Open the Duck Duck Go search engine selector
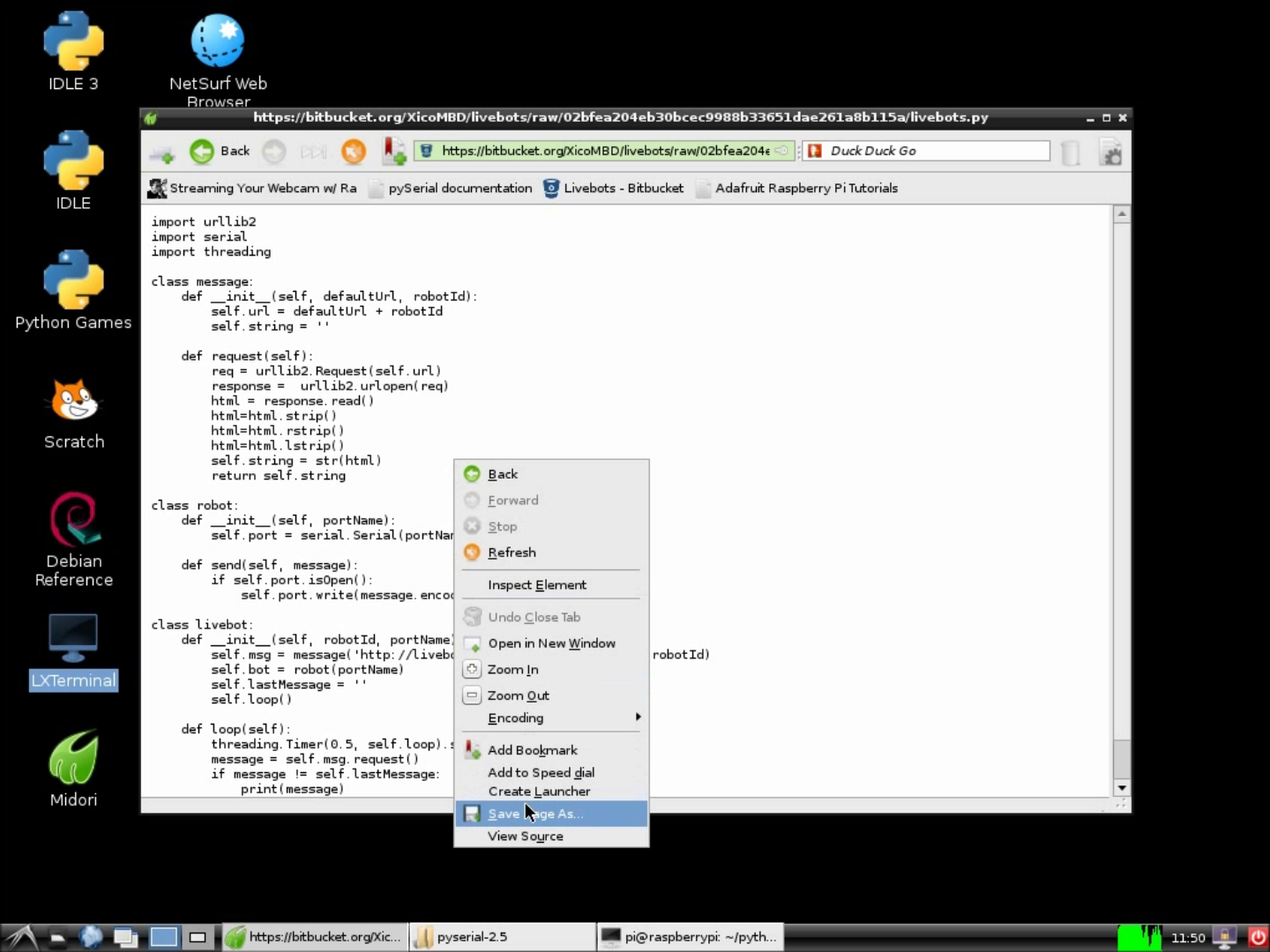This screenshot has width=1270, height=952. [813, 151]
